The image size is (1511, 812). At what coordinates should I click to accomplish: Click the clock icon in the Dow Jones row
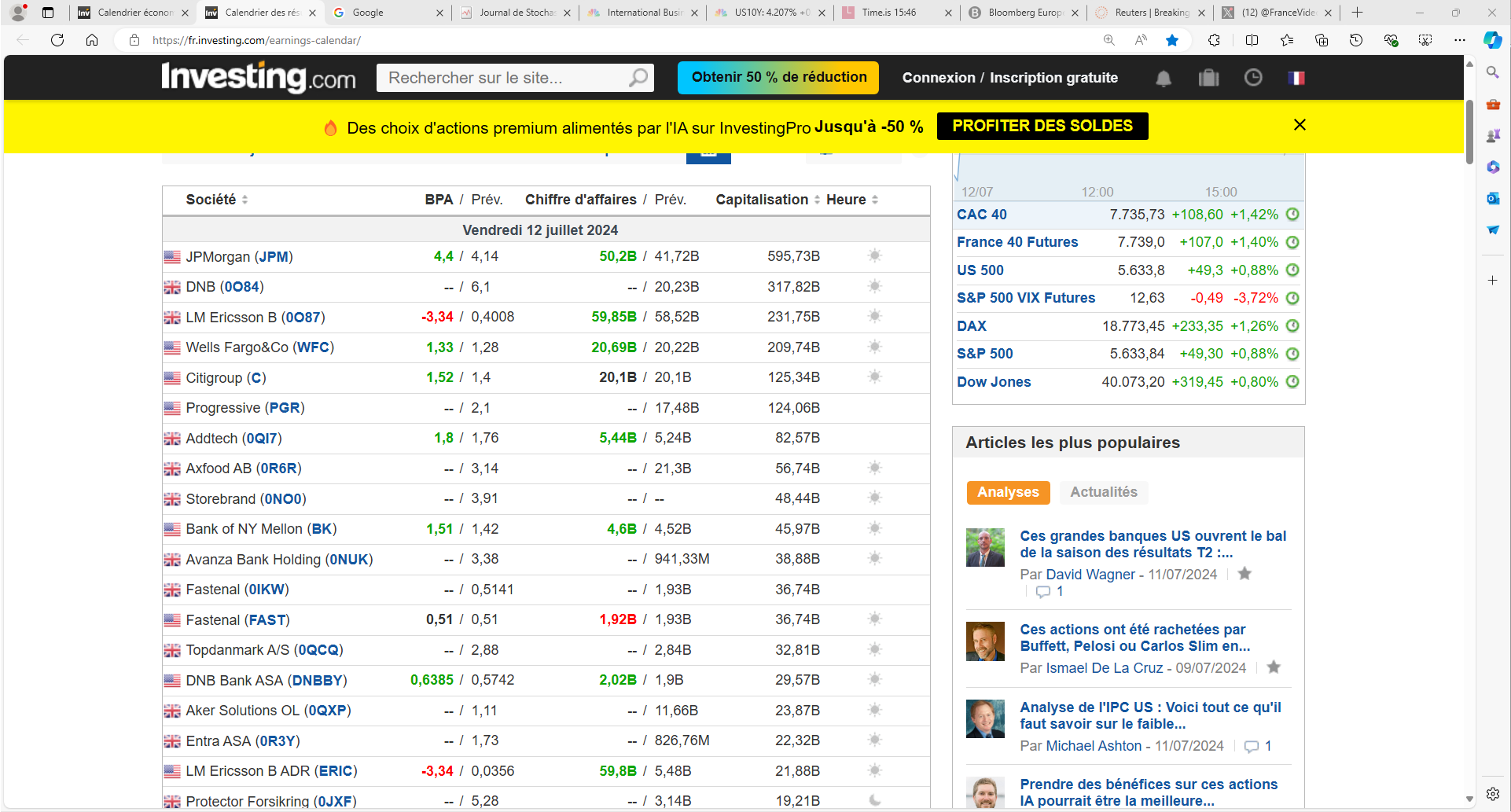coord(1292,381)
